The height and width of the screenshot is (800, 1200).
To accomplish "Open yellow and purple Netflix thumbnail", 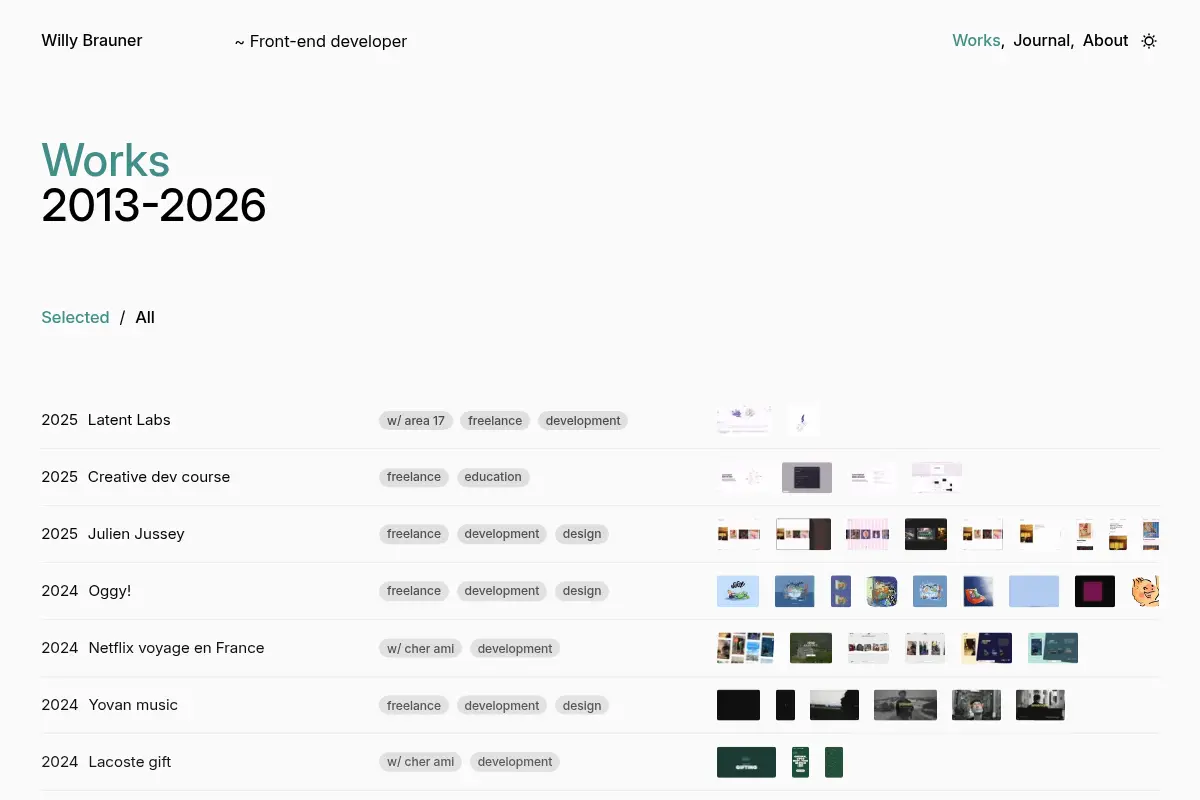I will 987,648.
